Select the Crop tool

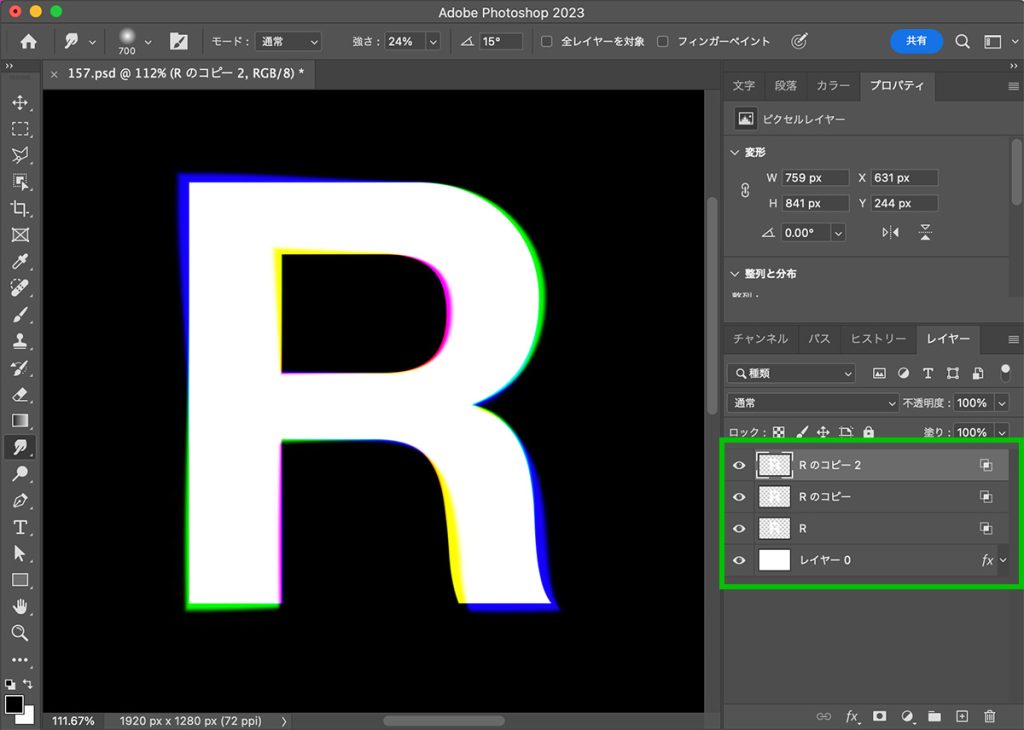coord(21,208)
